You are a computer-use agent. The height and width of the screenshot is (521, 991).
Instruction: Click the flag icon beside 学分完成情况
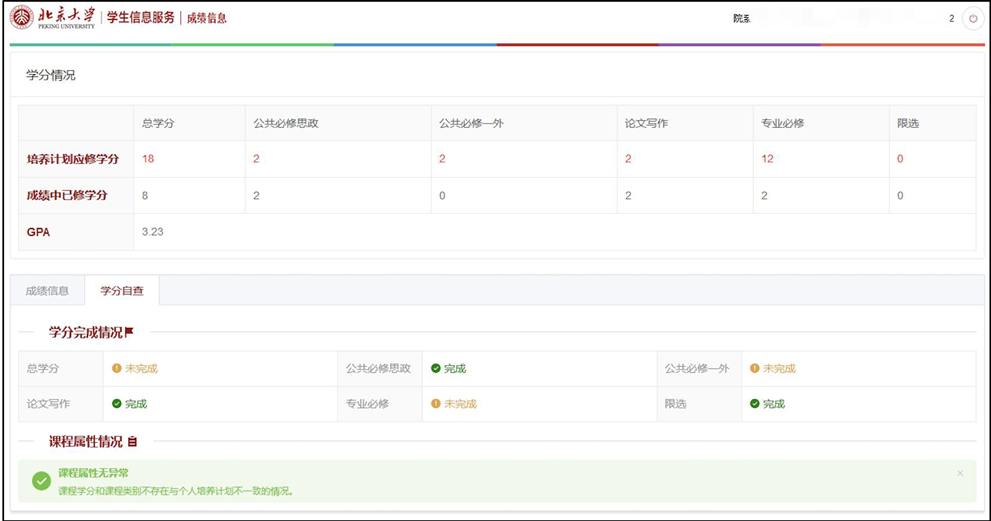pos(129,332)
